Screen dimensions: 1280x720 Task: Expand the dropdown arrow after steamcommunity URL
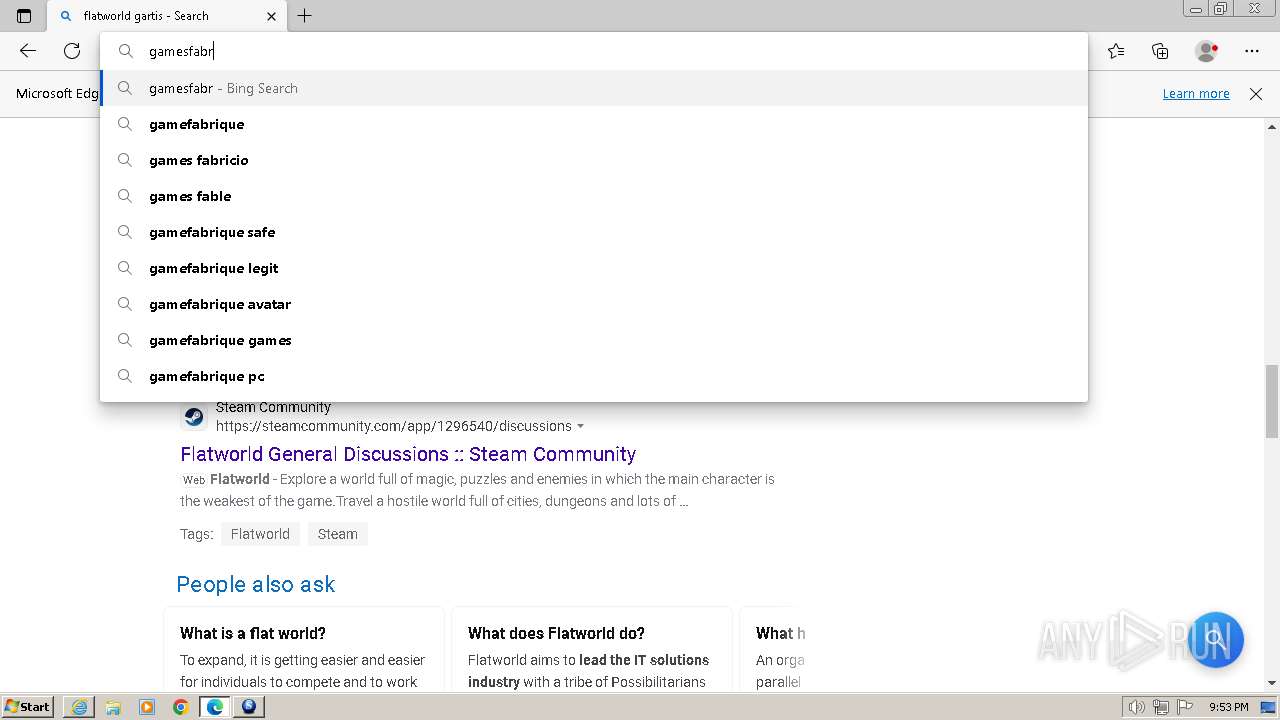click(x=580, y=427)
